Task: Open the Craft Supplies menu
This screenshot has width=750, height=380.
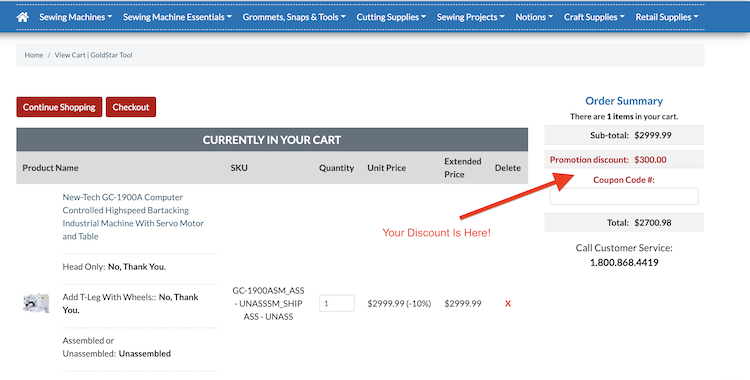Action: click(594, 17)
